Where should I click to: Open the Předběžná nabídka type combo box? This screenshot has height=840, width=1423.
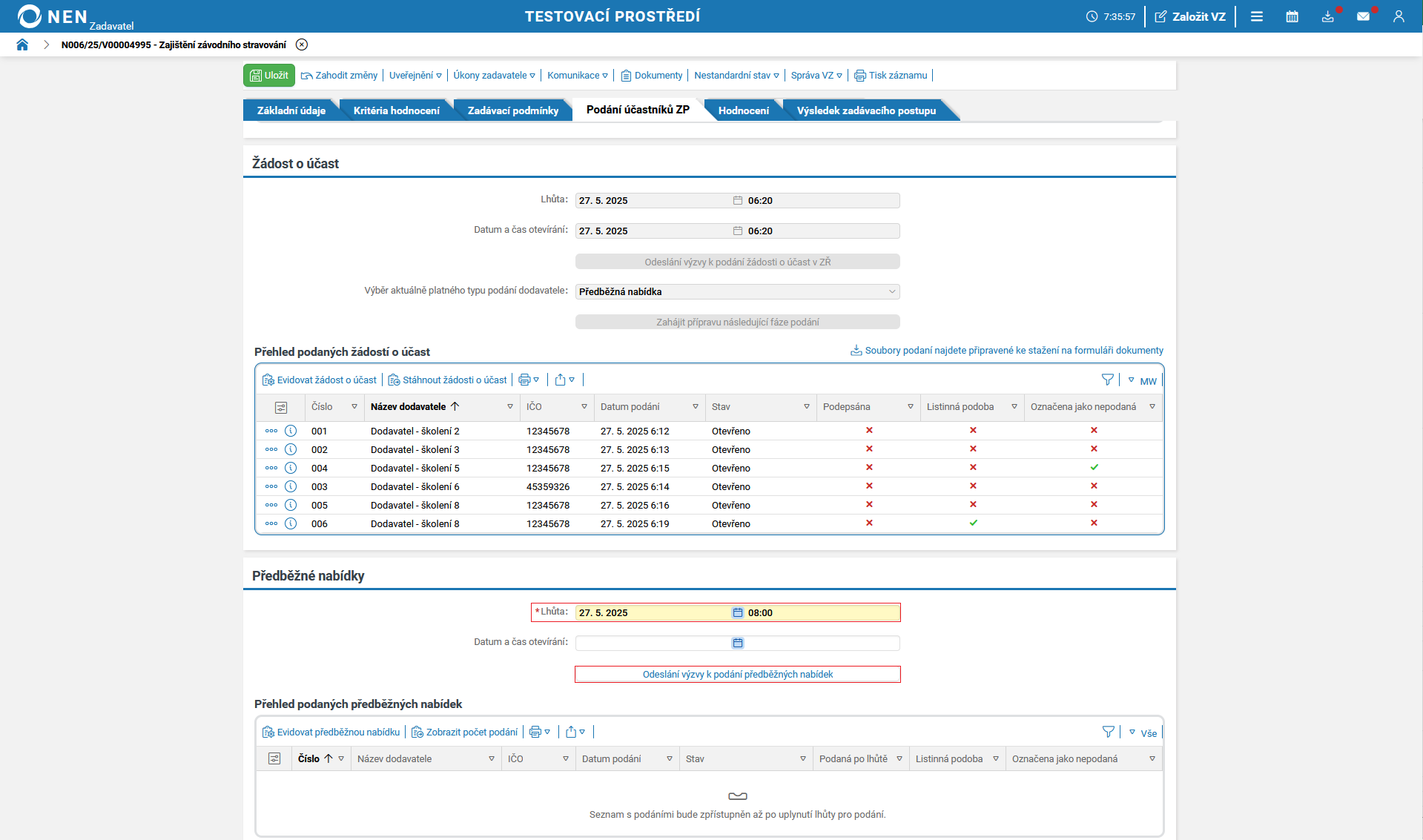pyautogui.click(x=737, y=291)
